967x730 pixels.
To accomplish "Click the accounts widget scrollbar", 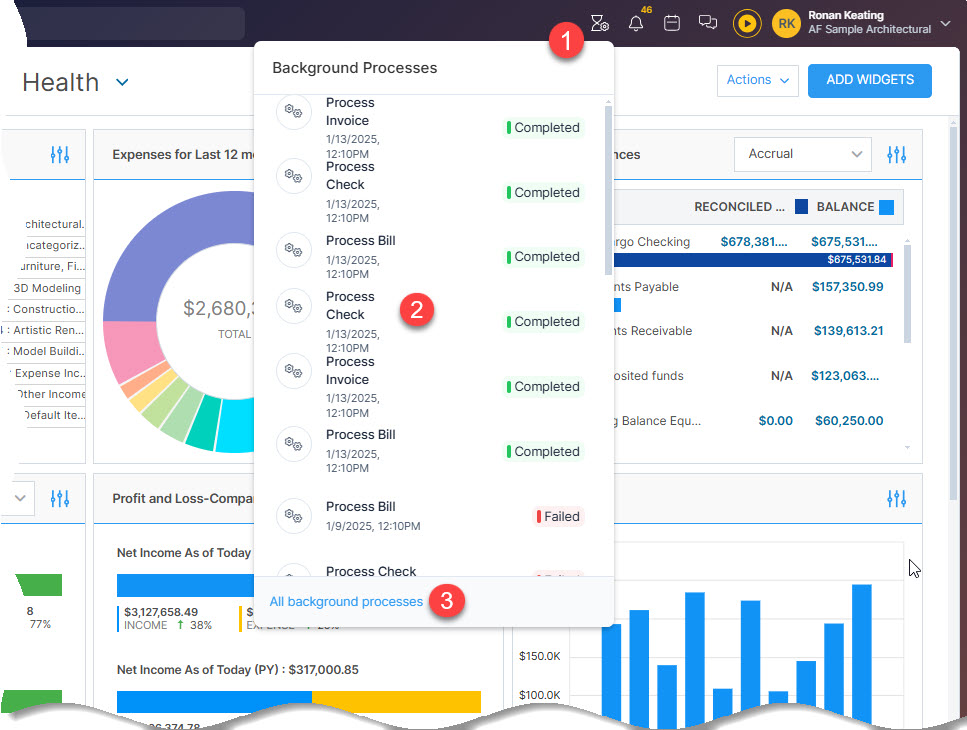I will tap(907, 293).
